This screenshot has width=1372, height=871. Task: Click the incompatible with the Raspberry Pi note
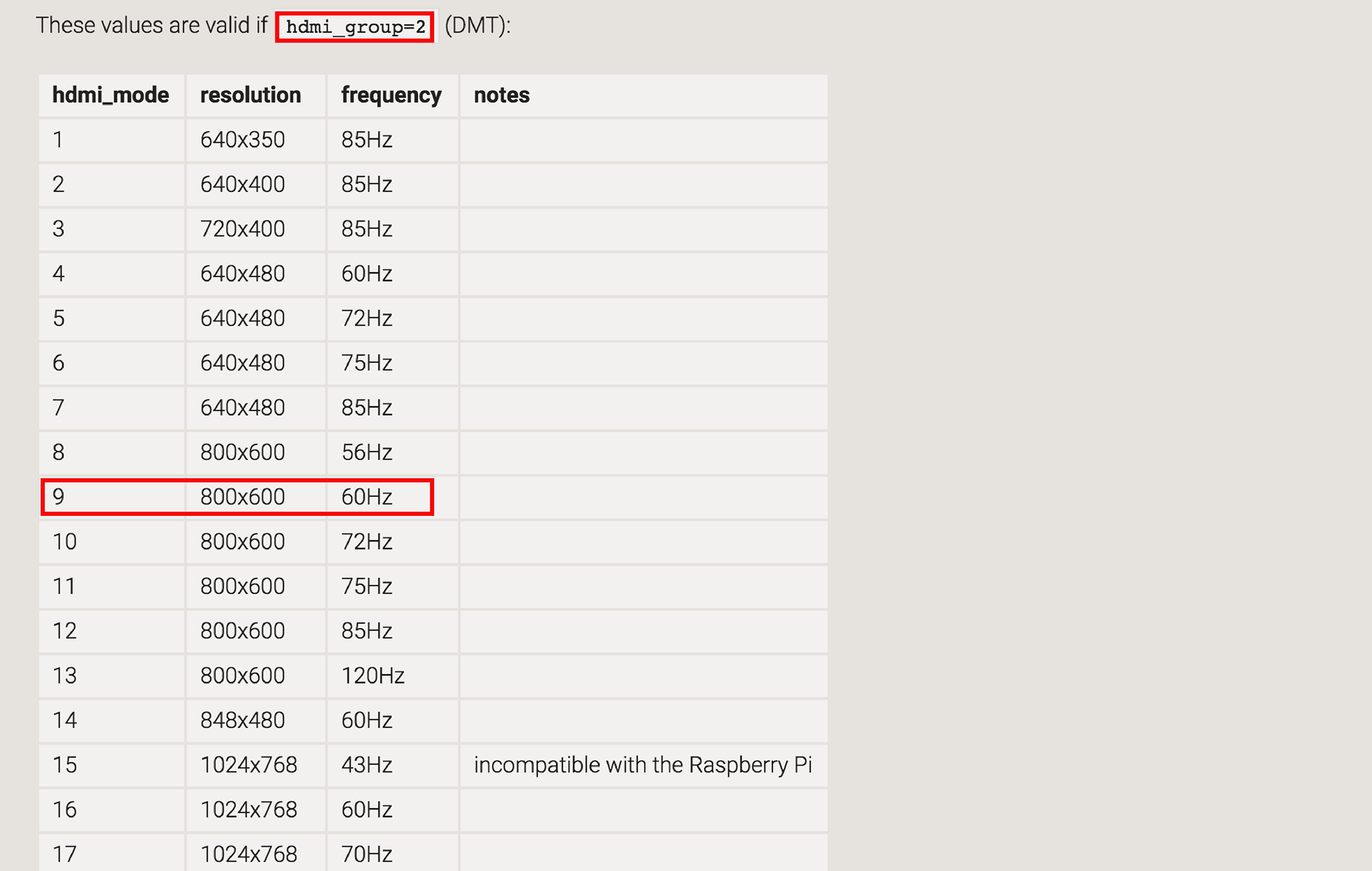click(642, 765)
